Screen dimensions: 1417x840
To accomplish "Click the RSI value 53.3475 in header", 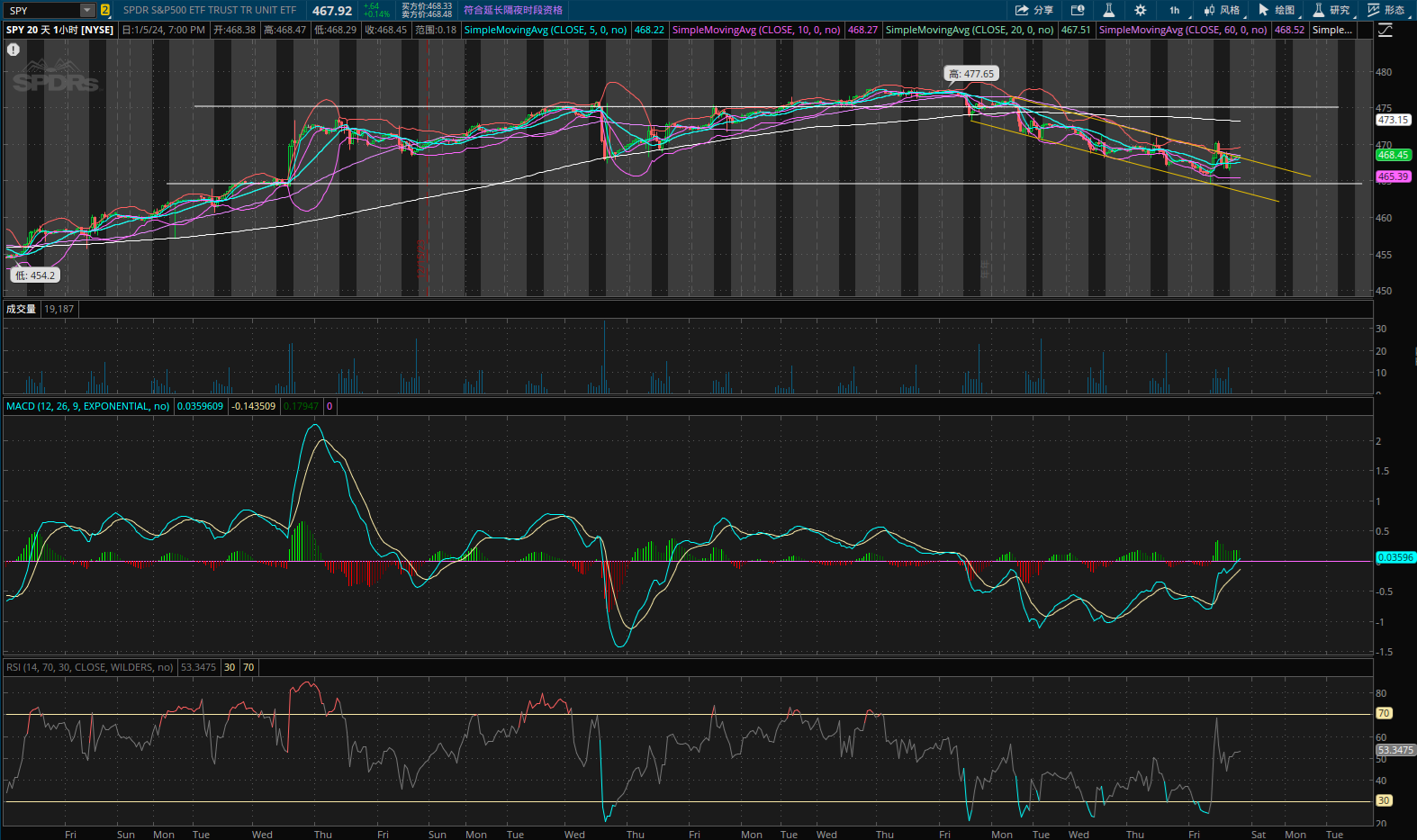I will [198, 667].
